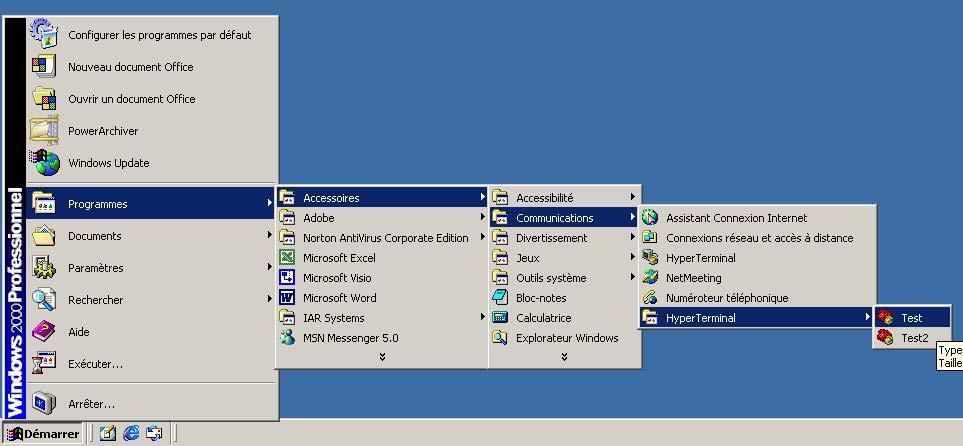Expand the Rechercher submenu arrow
Viewport: 963px width, 446px height.
tap(270, 299)
